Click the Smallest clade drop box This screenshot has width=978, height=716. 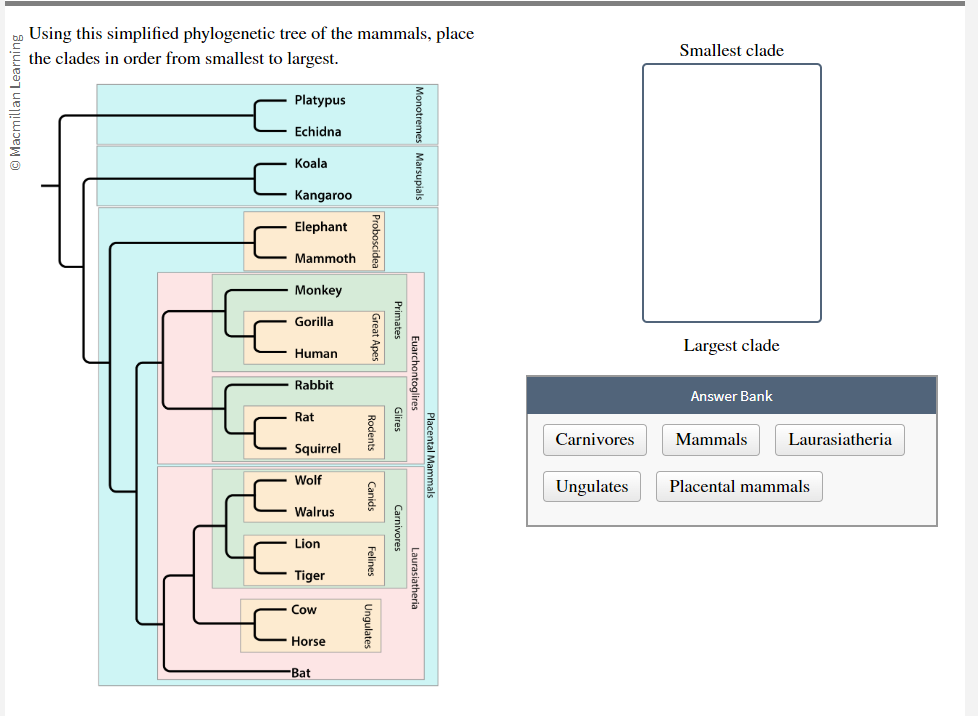(x=731, y=192)
